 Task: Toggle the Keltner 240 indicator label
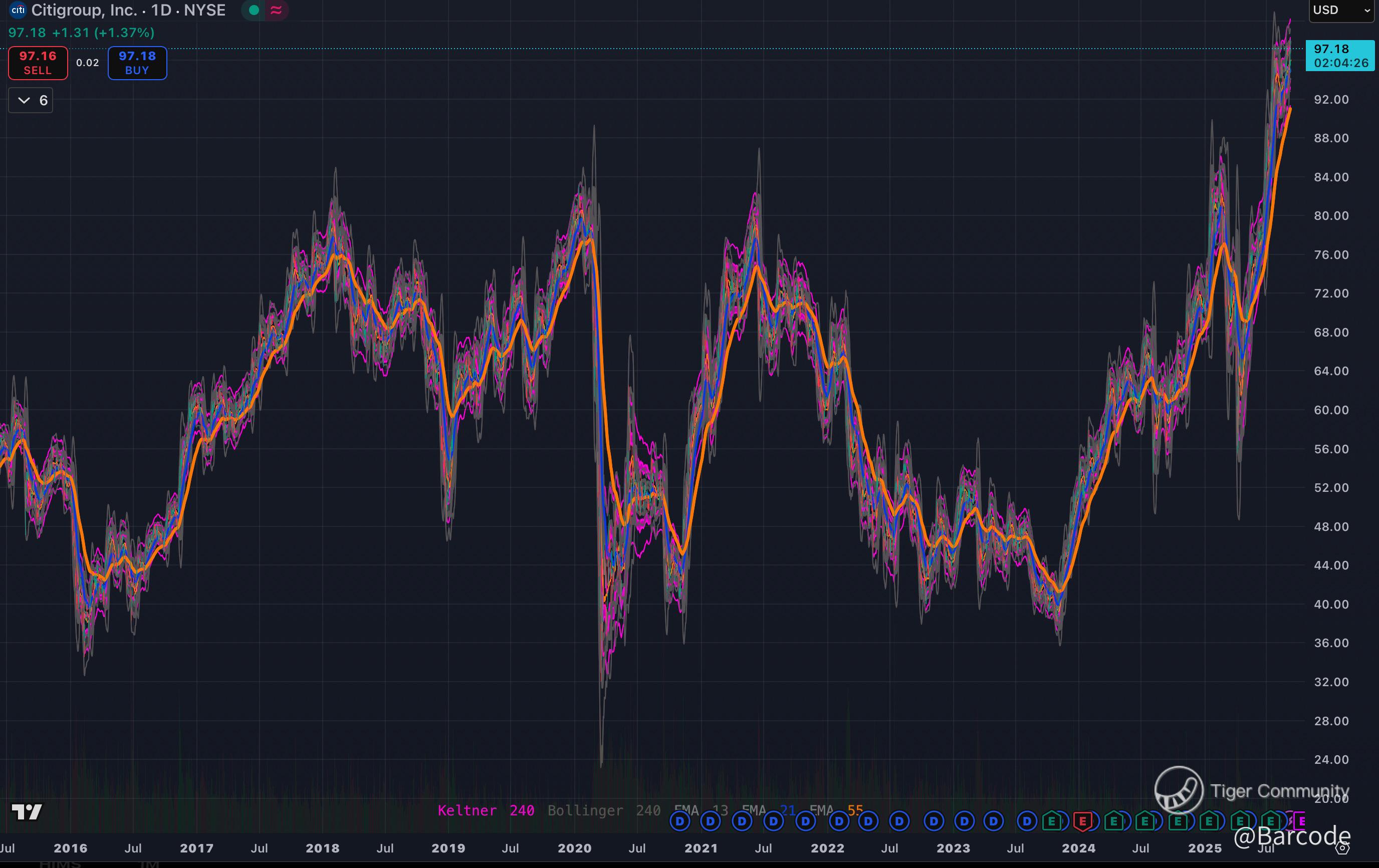point(486,811)
